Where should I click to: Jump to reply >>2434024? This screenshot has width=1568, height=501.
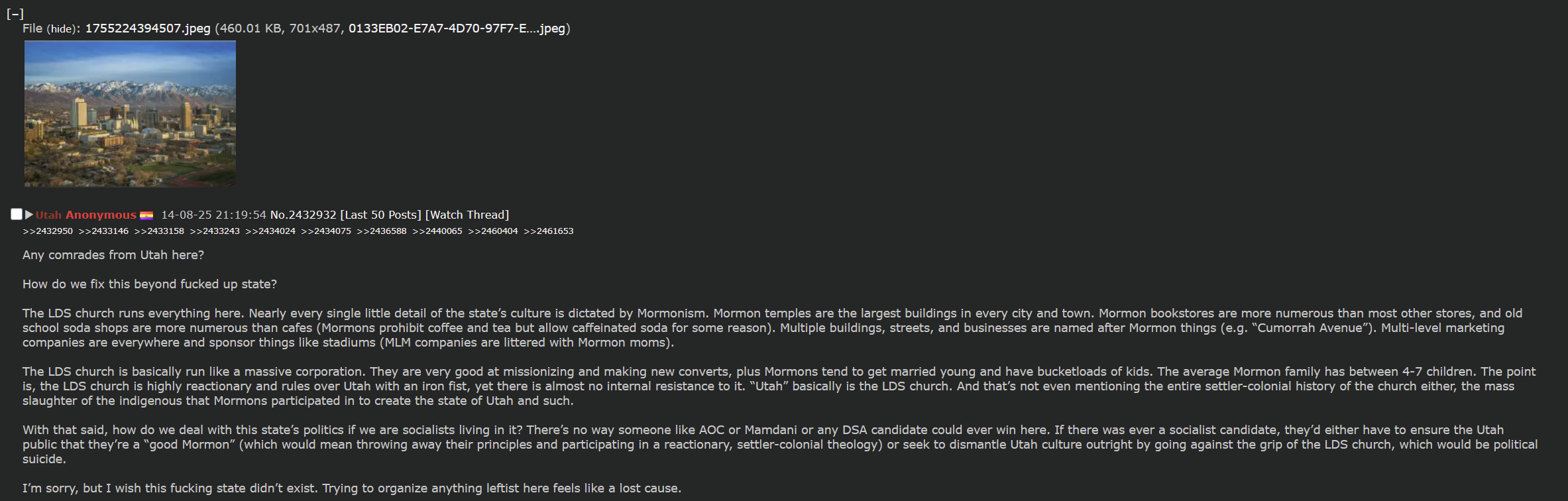(x=270, y=231)
